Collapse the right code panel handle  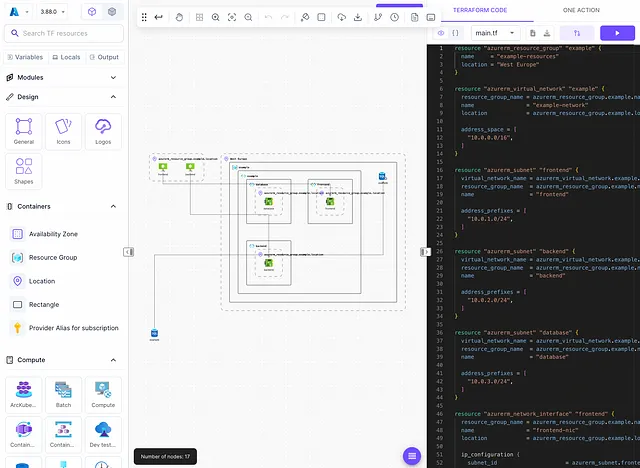[425, 252]
